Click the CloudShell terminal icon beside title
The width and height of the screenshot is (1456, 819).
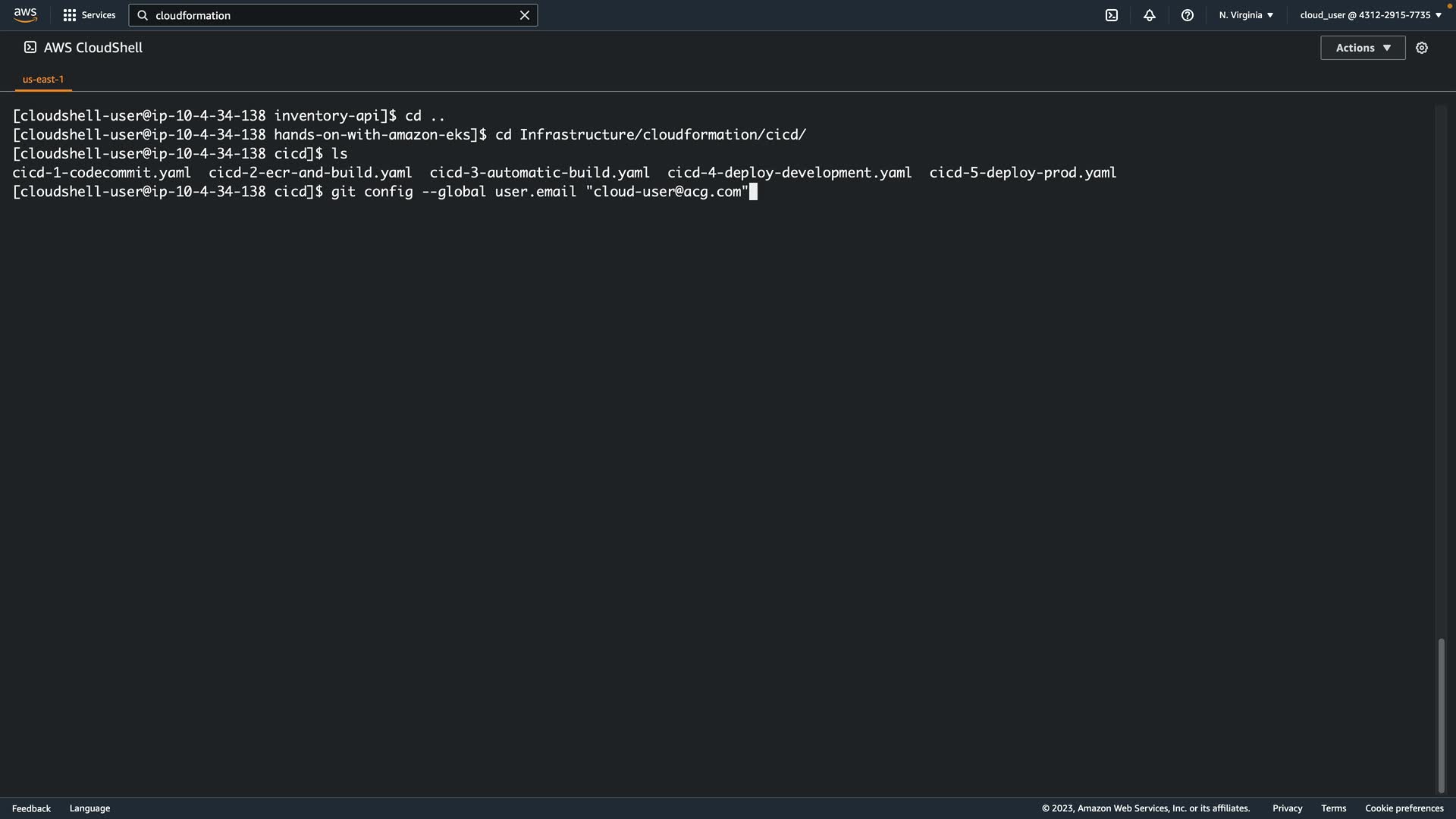(x=30, y=48)
